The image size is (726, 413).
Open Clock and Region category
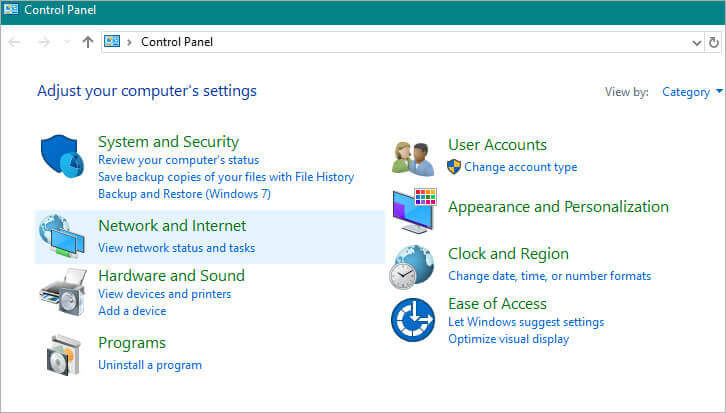click(508, 254)
